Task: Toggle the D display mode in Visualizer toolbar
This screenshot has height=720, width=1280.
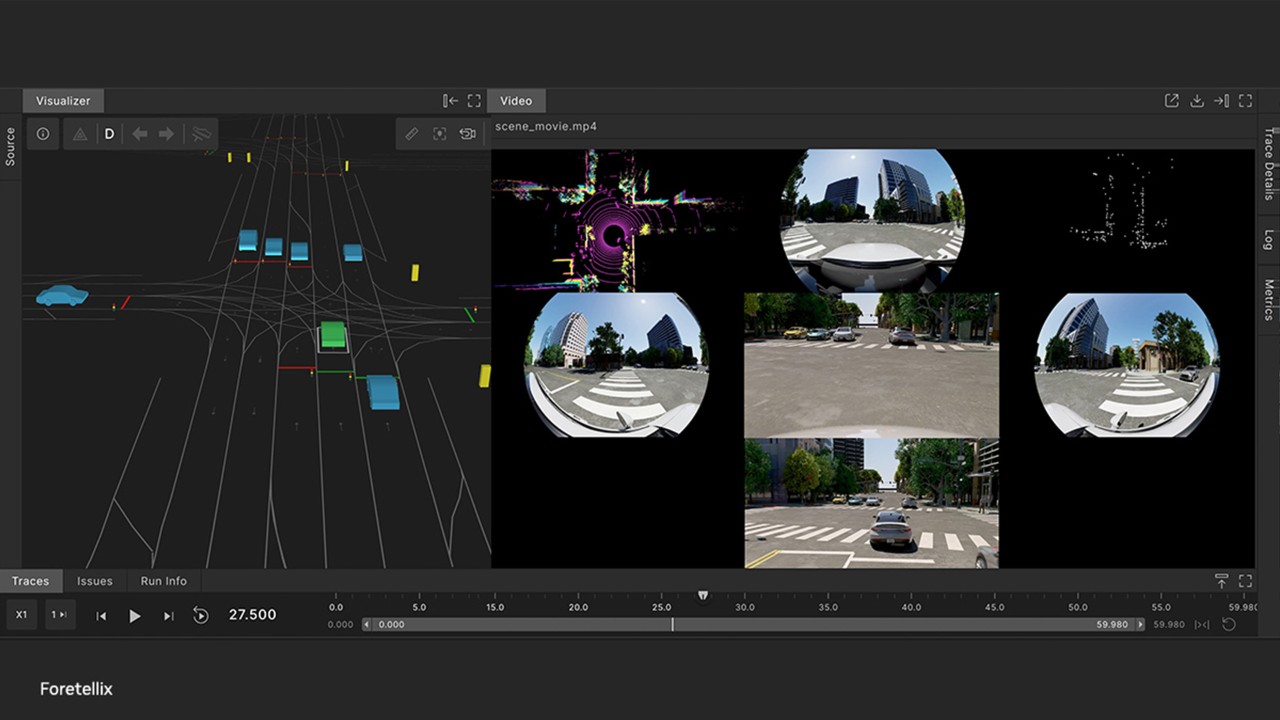Action: point(109,133)
